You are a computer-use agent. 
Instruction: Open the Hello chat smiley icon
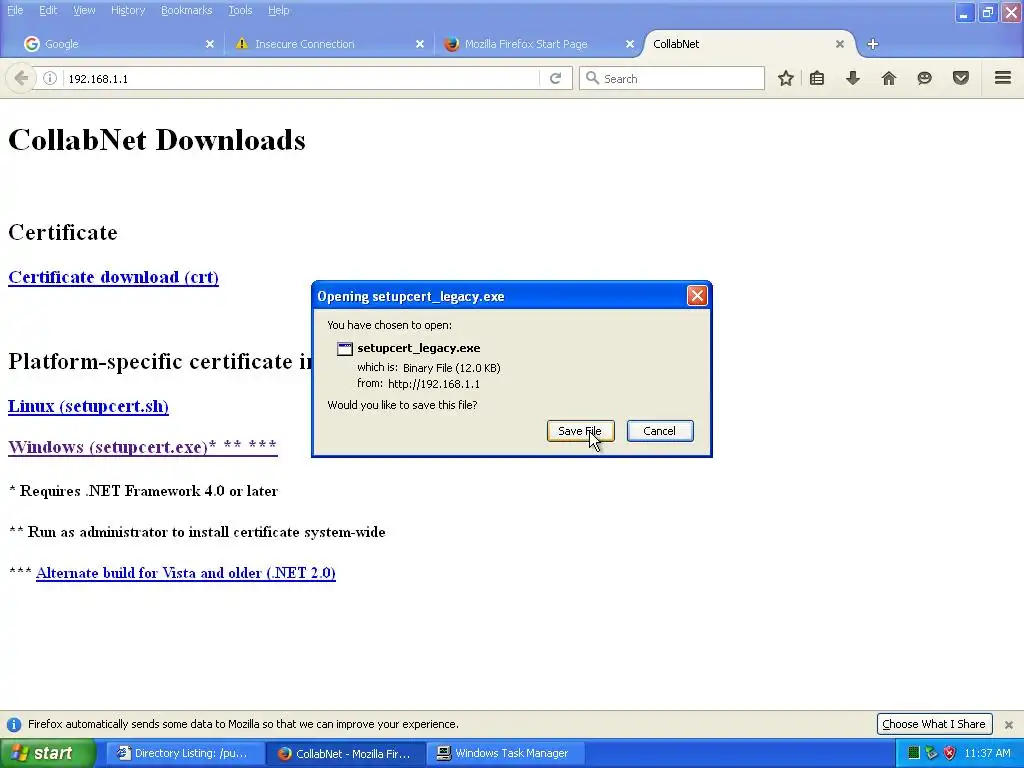[x=924, y=78]
